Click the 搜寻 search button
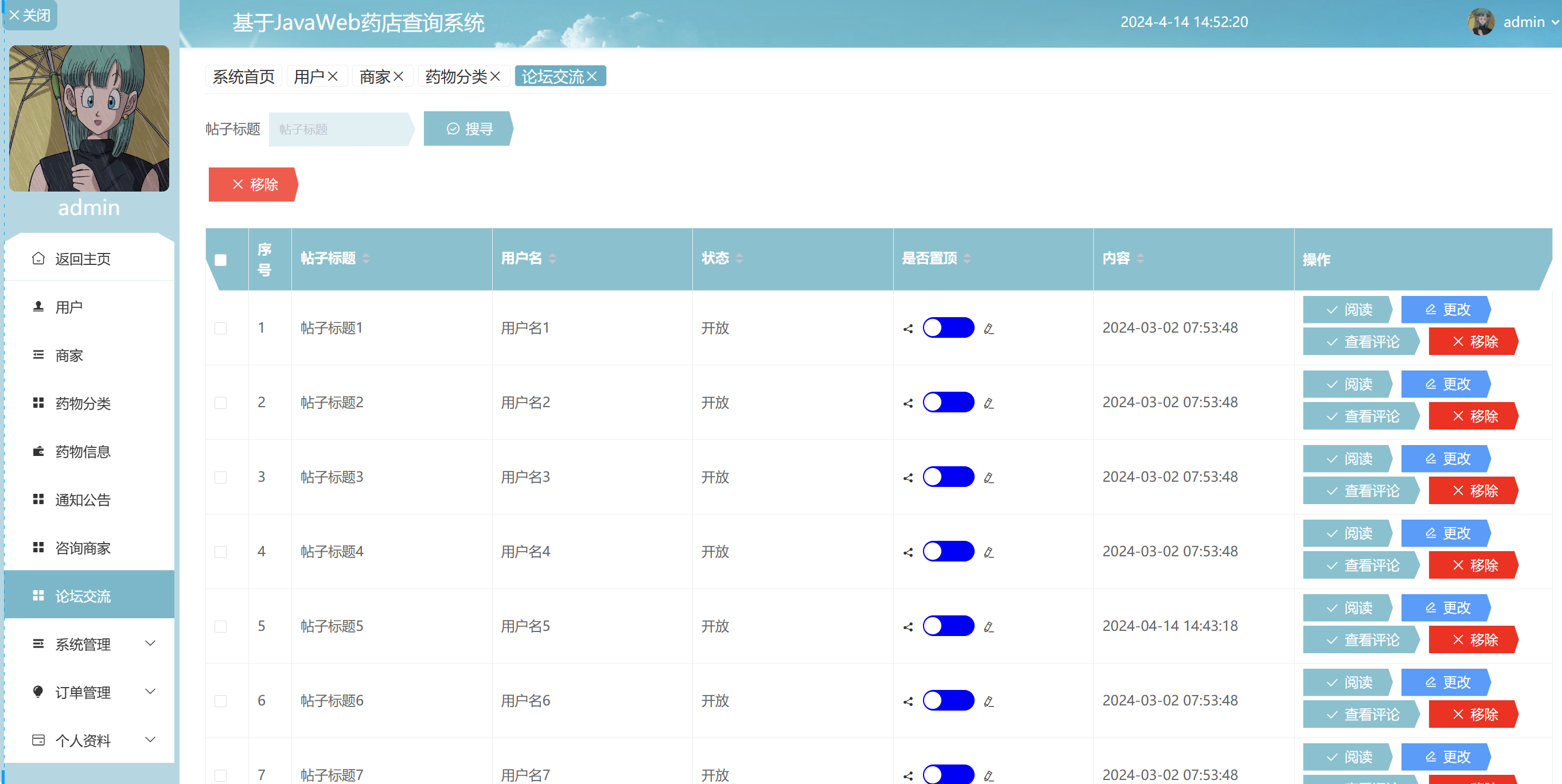 click(x=468, y=128)
